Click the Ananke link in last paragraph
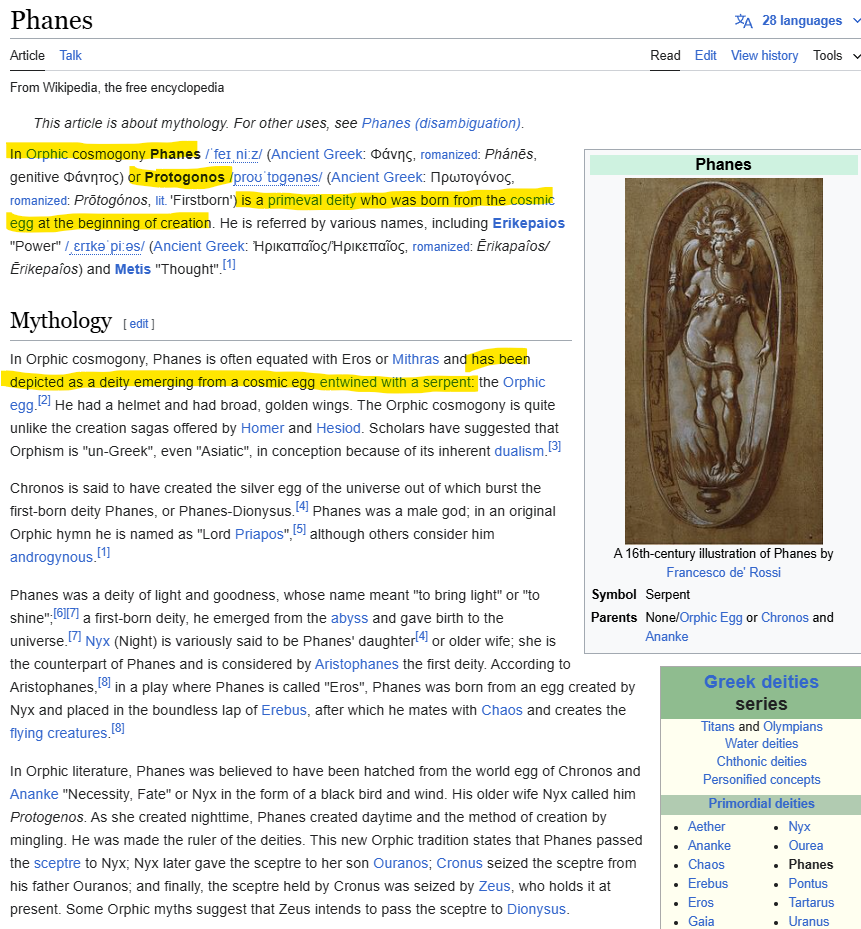 [x=34, y=795]
